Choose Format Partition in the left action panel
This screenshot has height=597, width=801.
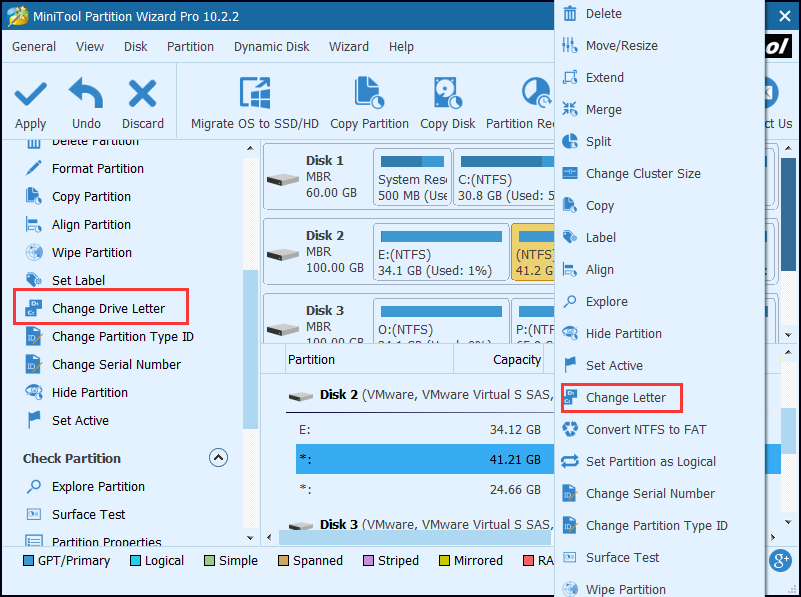[x=98, y=169]
